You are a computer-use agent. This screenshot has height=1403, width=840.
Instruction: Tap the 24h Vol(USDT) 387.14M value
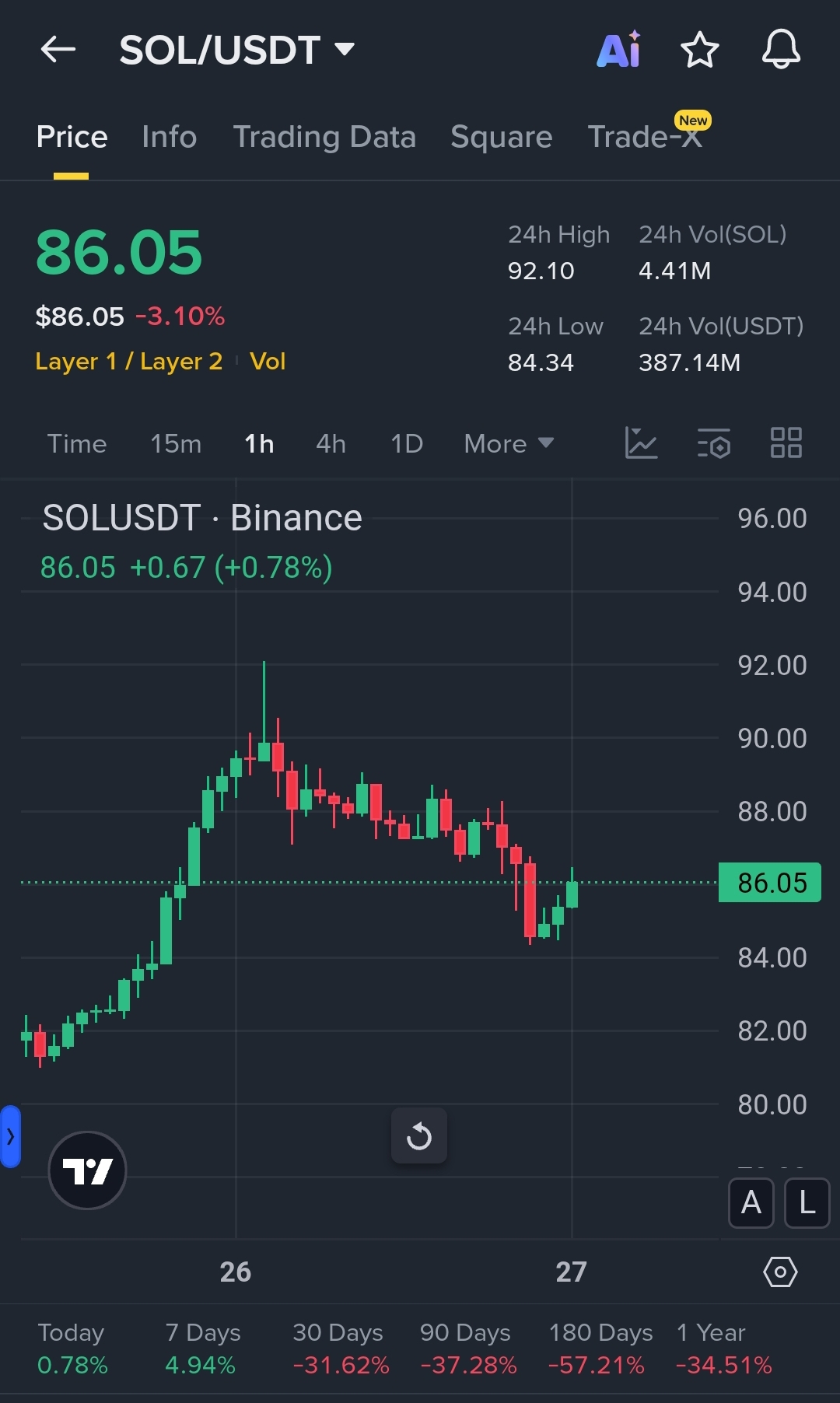689,362
